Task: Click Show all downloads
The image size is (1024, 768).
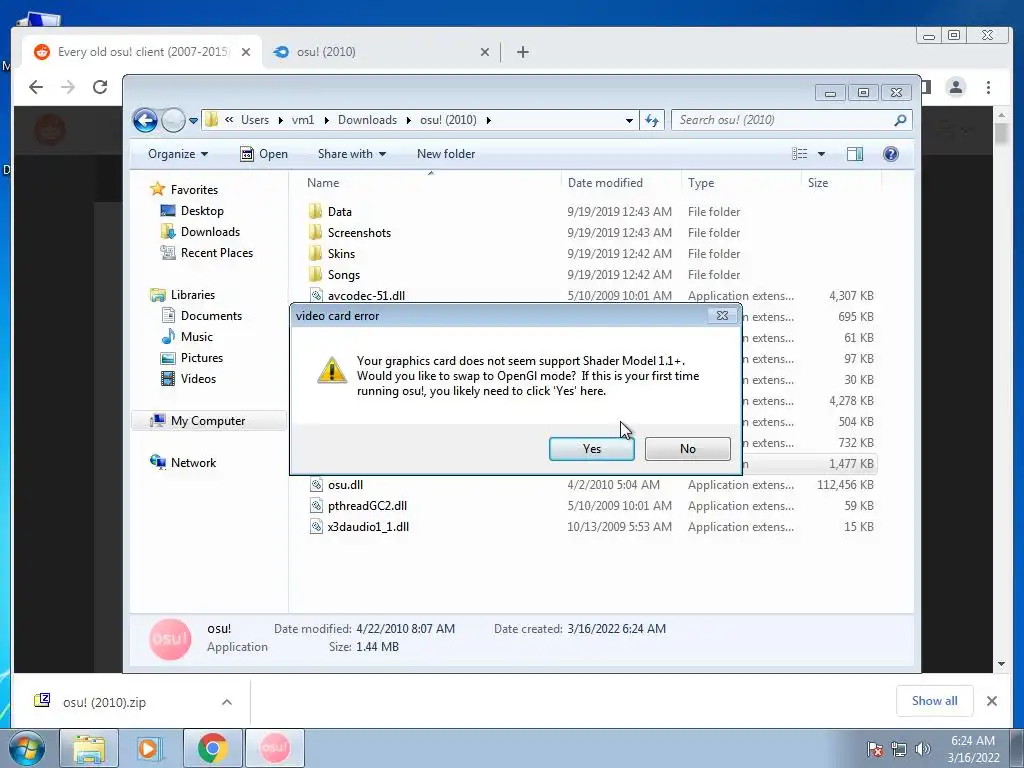Action: coord(935,701)
